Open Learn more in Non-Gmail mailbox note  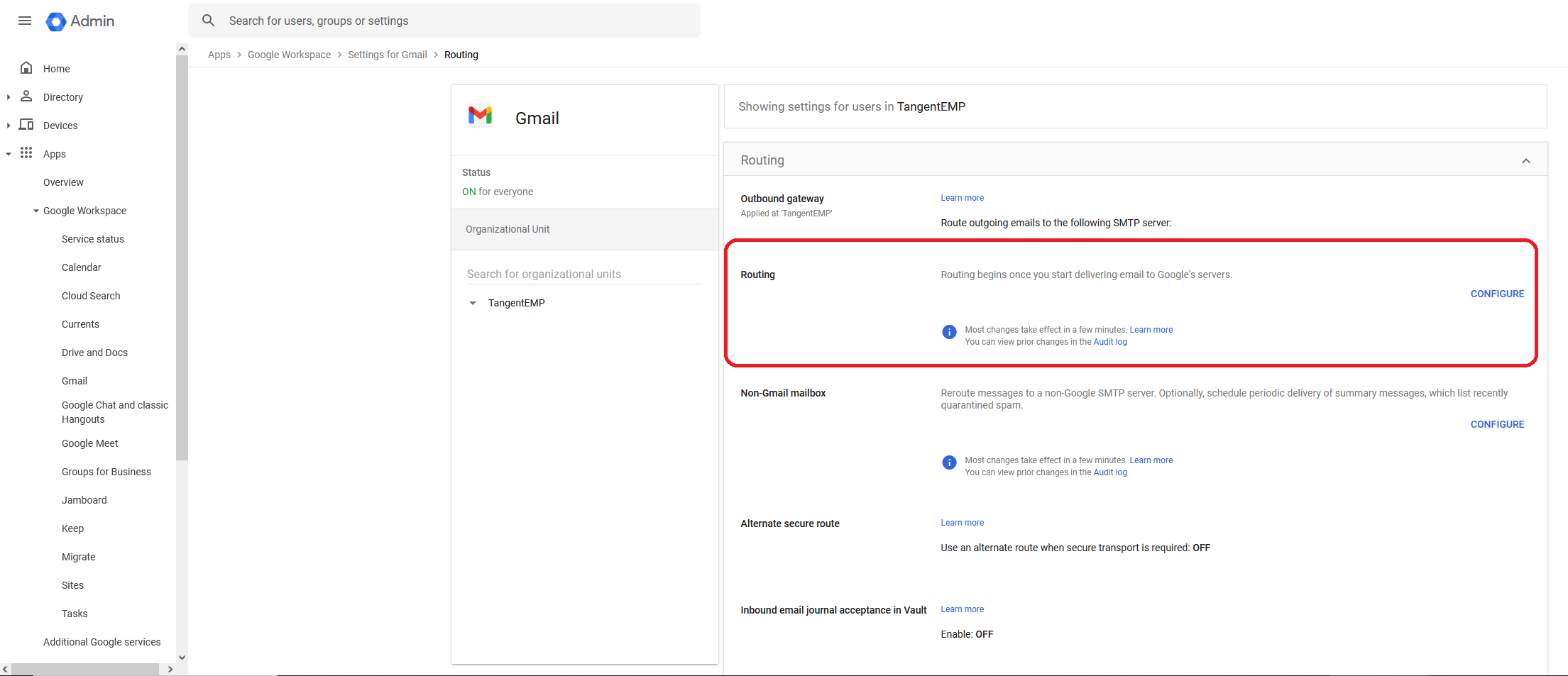(1151, 460)
